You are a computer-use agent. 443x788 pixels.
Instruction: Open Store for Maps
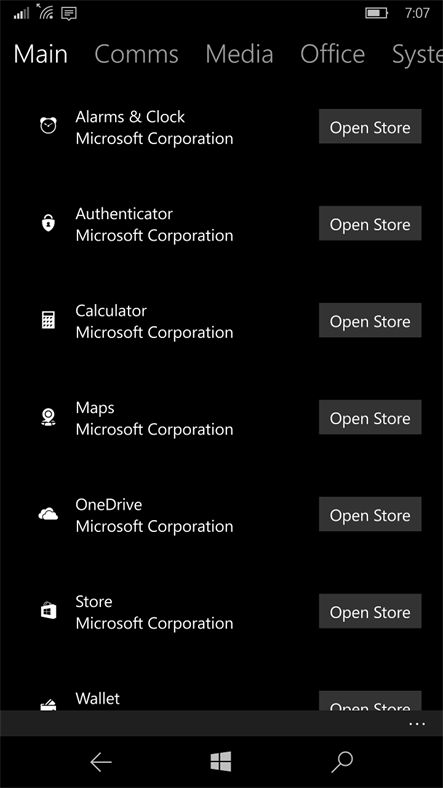point(370,417)
